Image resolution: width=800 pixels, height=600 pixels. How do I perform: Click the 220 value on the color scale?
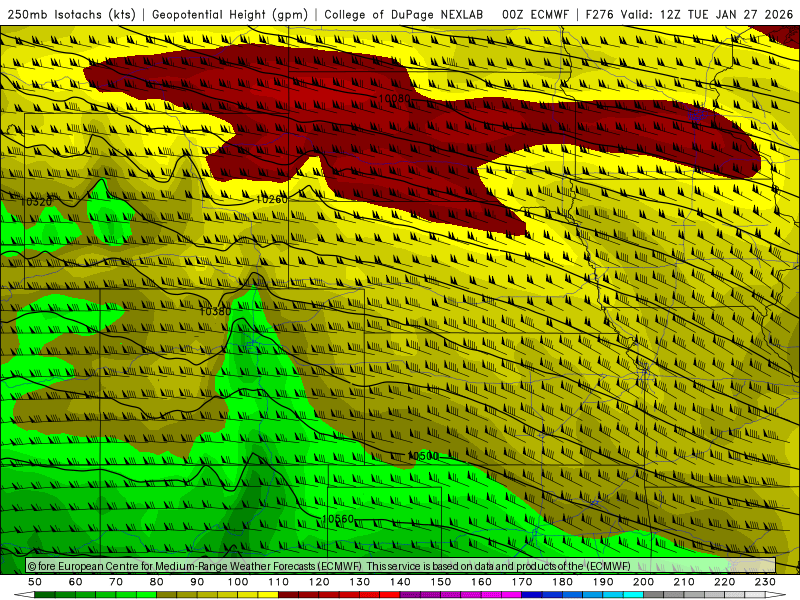tap(724, 582)
